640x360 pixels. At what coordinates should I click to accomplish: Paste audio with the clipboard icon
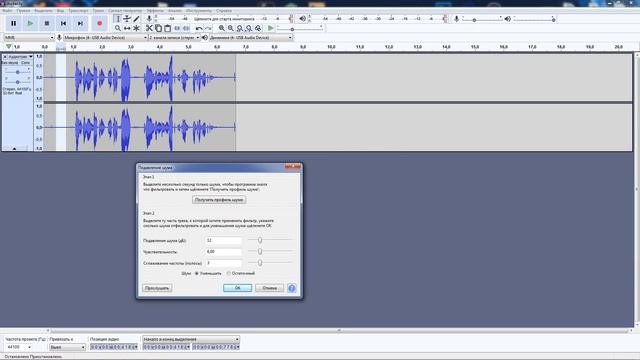click(x=167, y=28)
